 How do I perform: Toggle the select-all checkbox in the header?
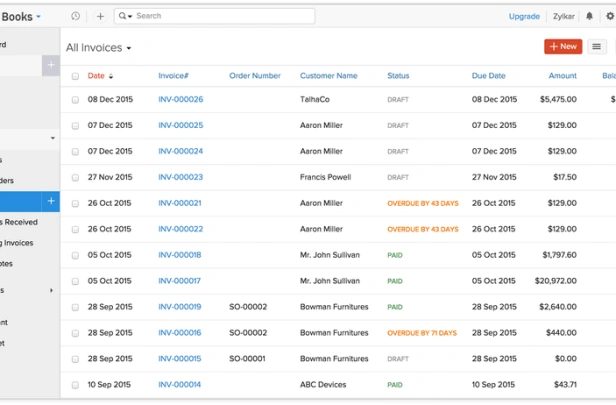point(75,76)
